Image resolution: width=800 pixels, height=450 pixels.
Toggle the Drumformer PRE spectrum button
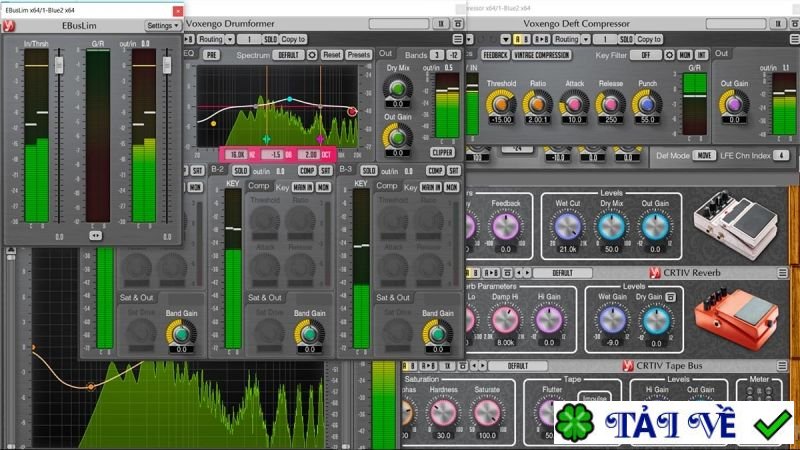point(212,55)
